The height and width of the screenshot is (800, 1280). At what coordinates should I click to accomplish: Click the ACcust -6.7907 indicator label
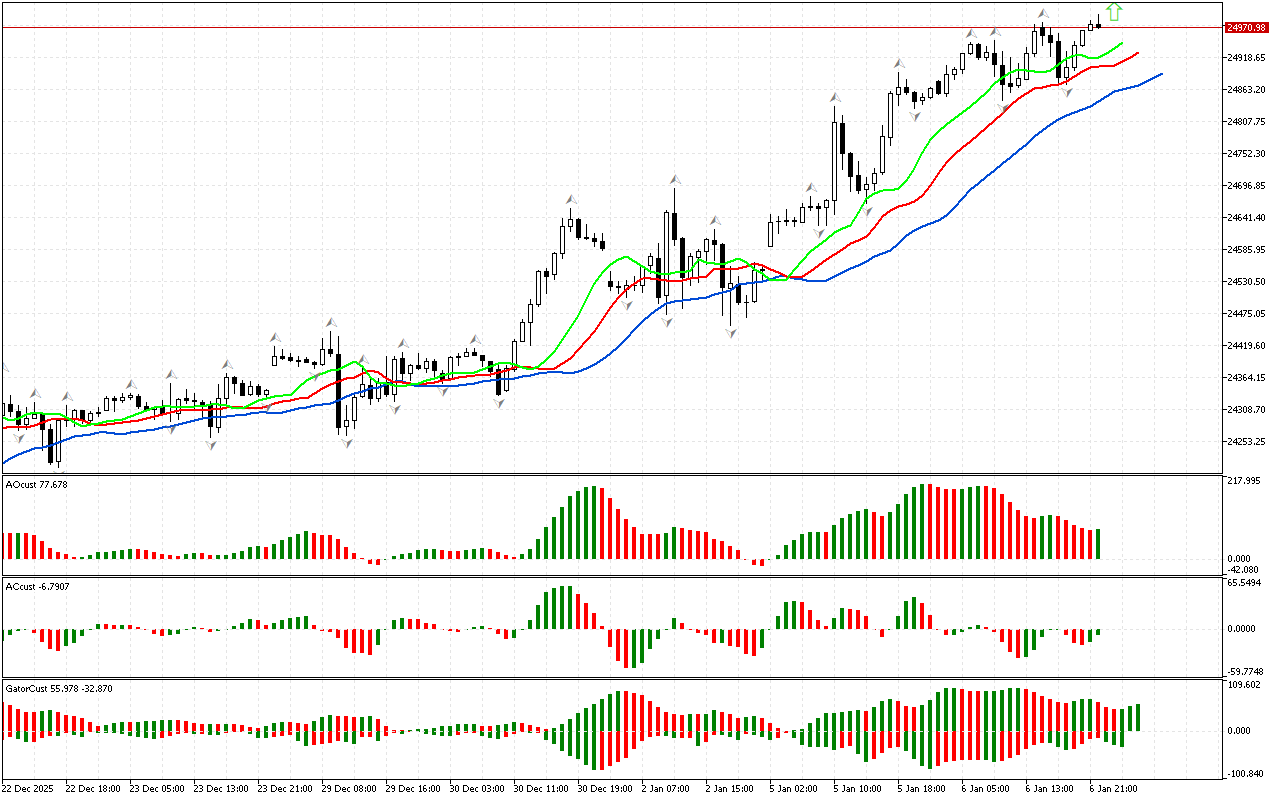(38, 586)
